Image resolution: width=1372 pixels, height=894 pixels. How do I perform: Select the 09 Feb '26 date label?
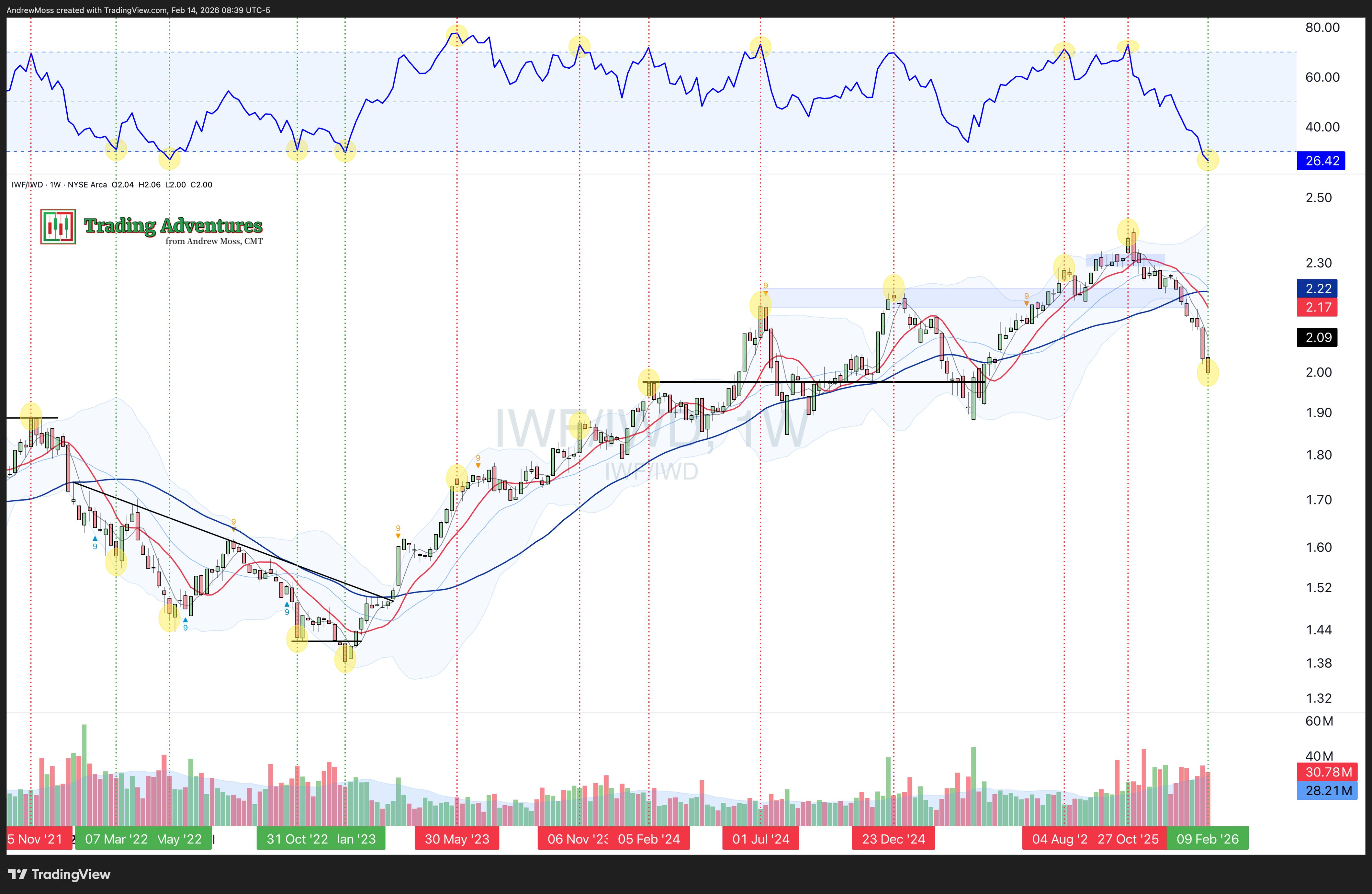[1207, 839]
